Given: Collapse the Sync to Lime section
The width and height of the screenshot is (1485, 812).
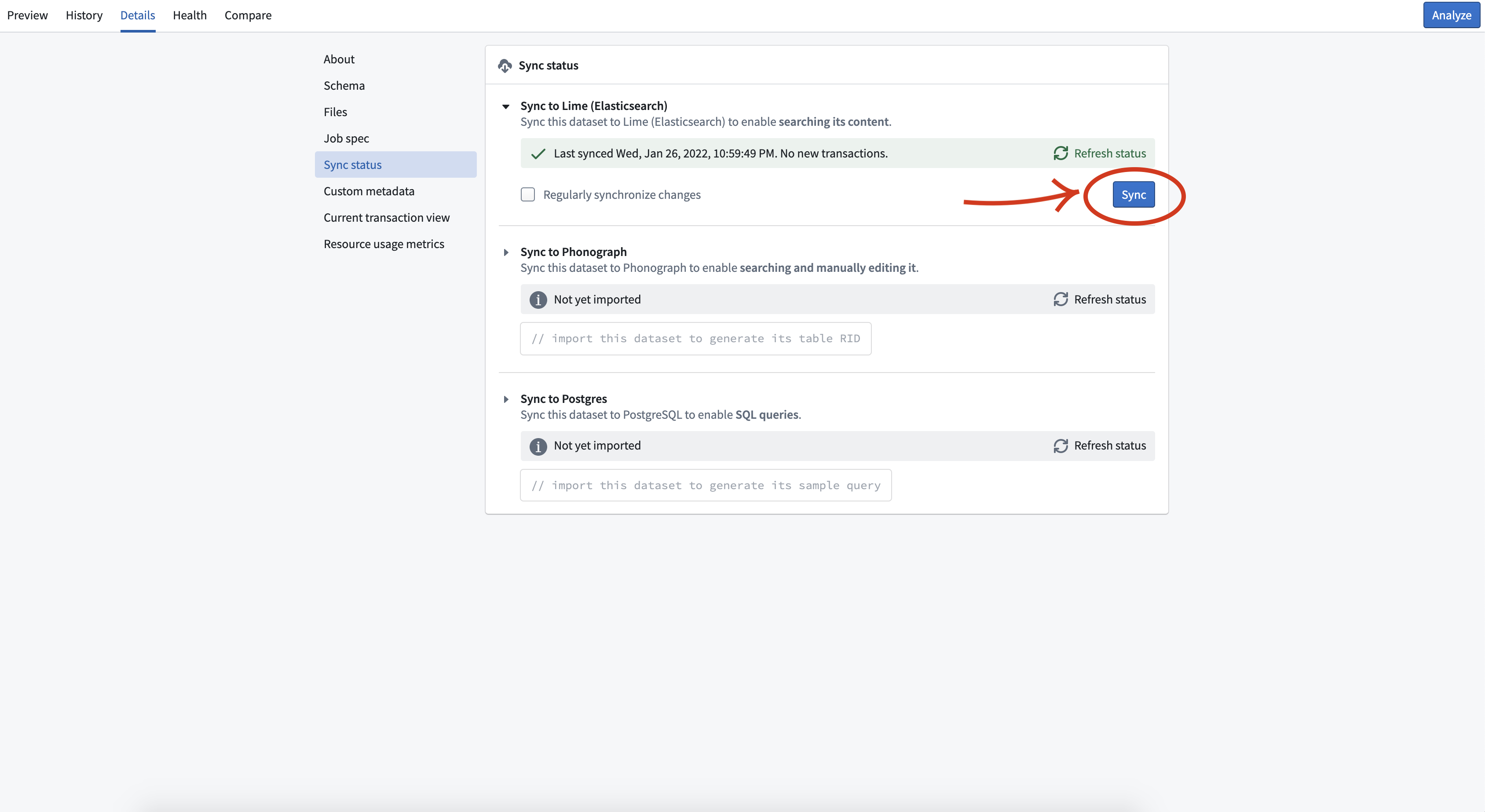Looking at the screenshot, I should click(505, 106).
